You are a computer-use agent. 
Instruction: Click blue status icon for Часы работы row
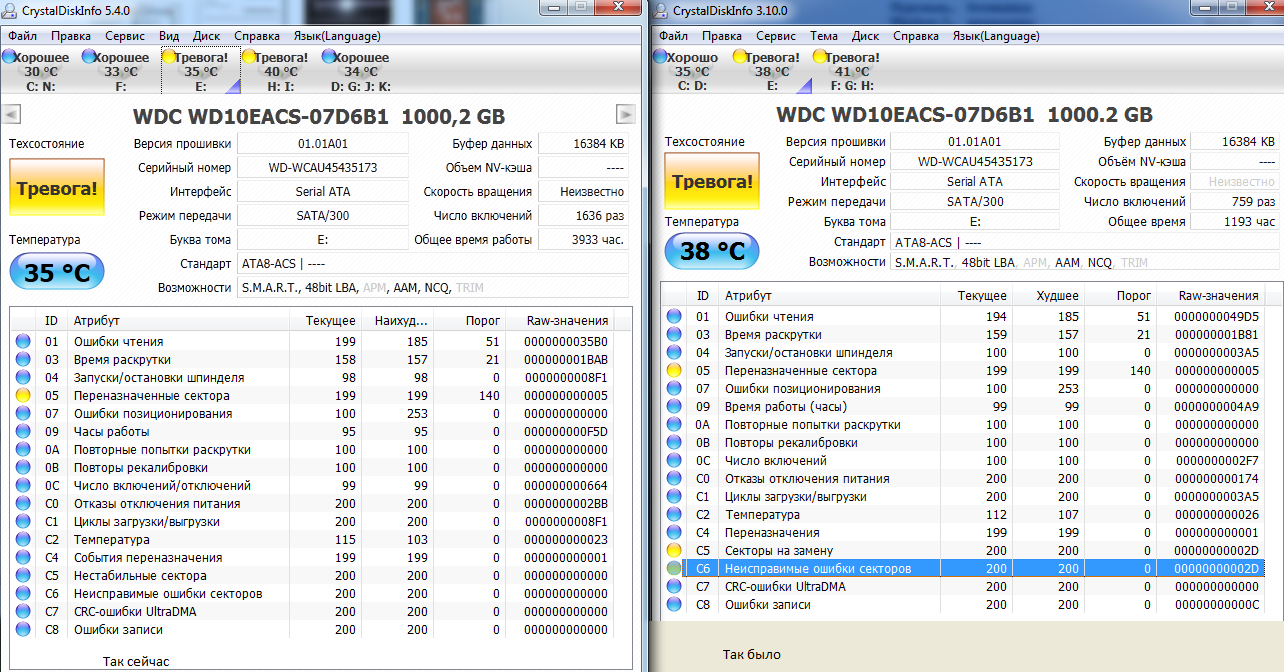[23, 431]
